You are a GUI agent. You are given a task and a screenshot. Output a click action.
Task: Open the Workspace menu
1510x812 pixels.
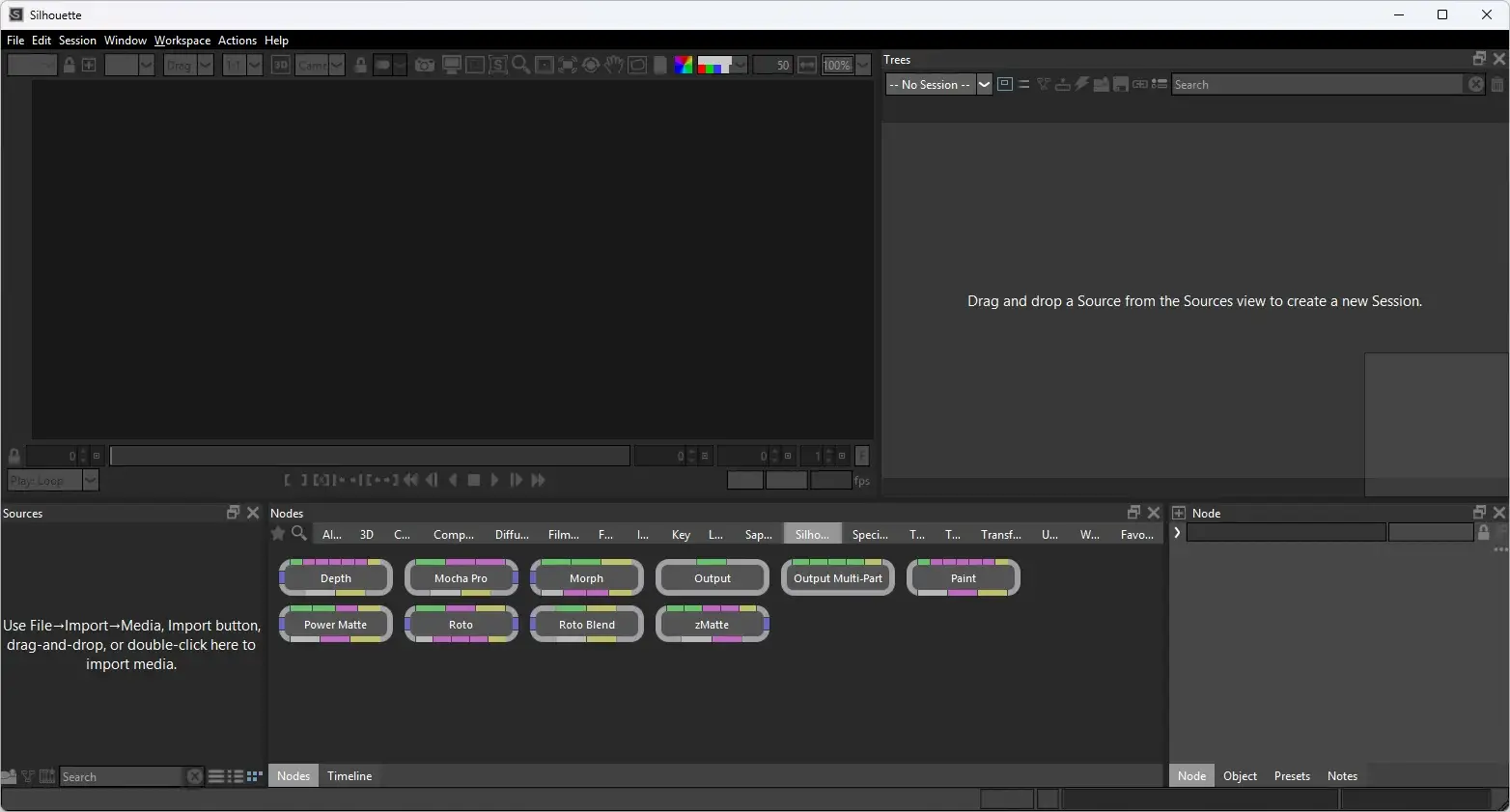182,41
